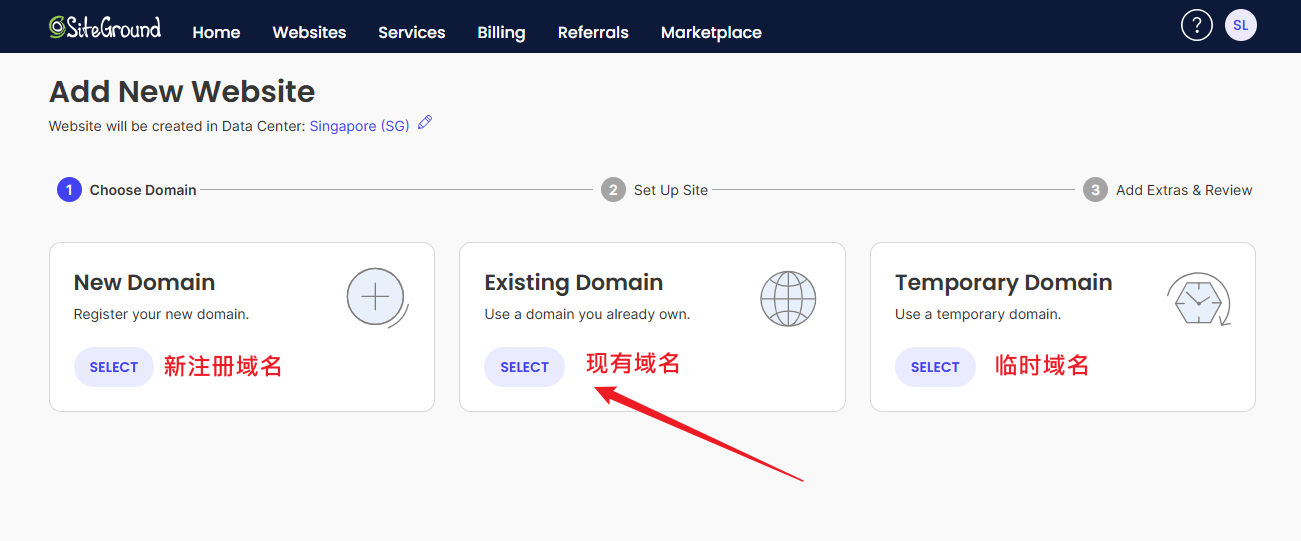The height and width of the screenshot is (541, 1301).
Task: Click the step 1 Choose Domain circle
Action: [69, 190]
